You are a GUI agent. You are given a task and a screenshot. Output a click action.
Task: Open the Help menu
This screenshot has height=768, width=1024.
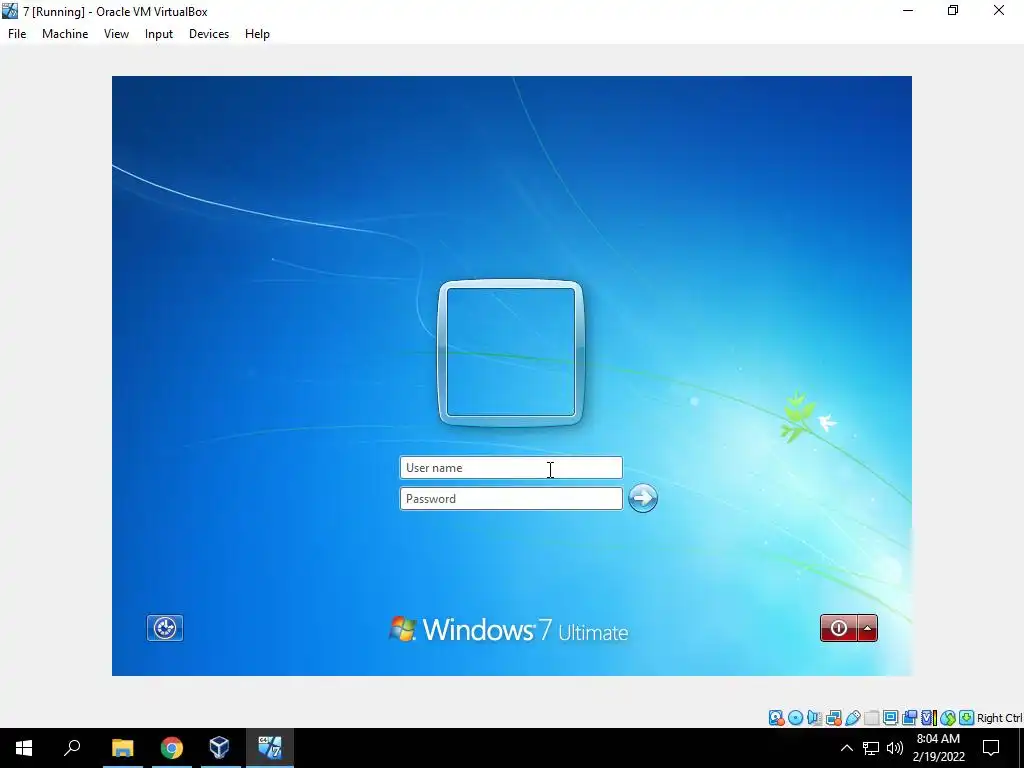pyautogui.click(x=257, y=34)
